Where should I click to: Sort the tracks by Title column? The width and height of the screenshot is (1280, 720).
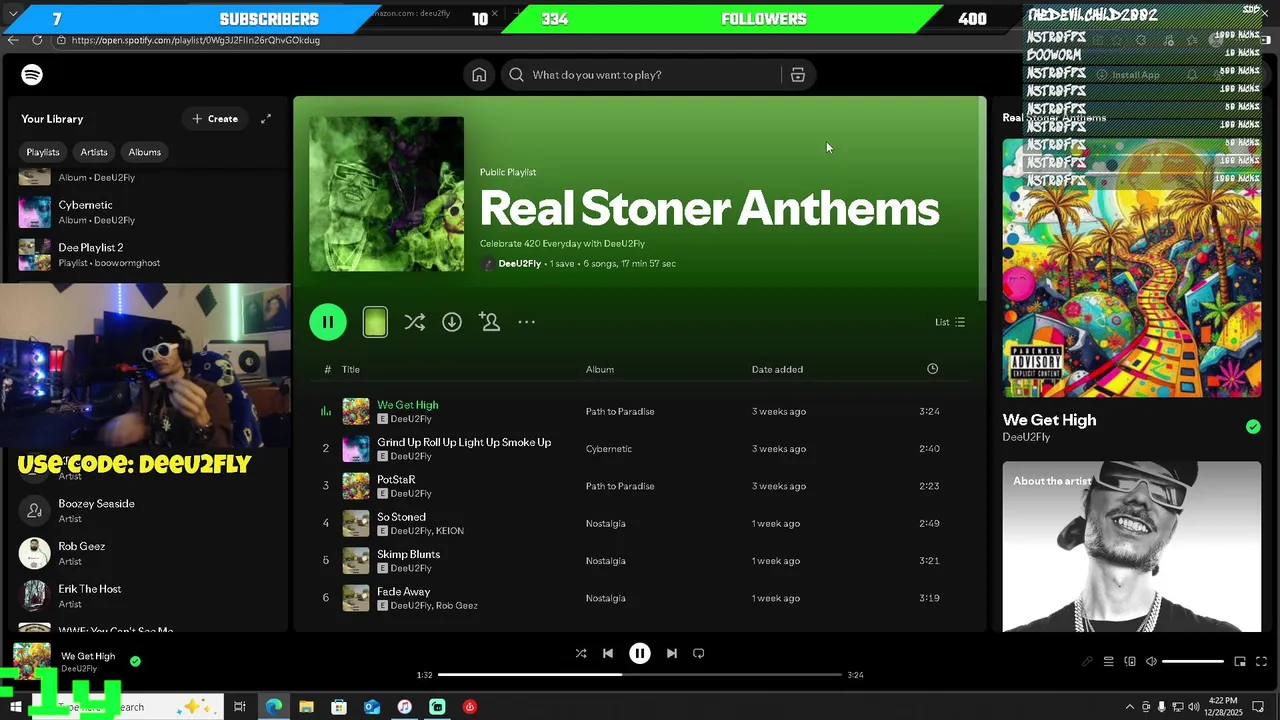(351, 370)
